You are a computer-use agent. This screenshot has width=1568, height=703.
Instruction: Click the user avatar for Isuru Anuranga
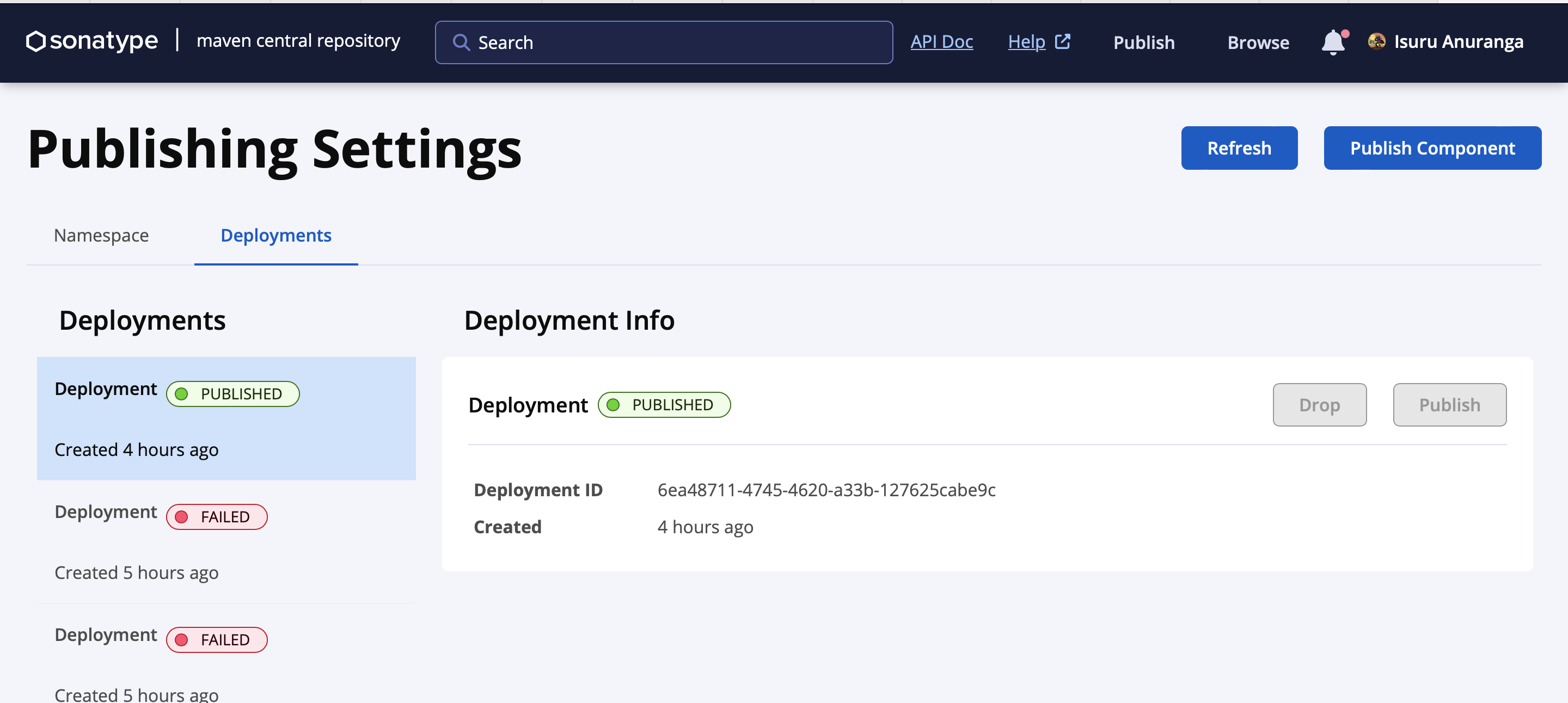pos(1378,41)
